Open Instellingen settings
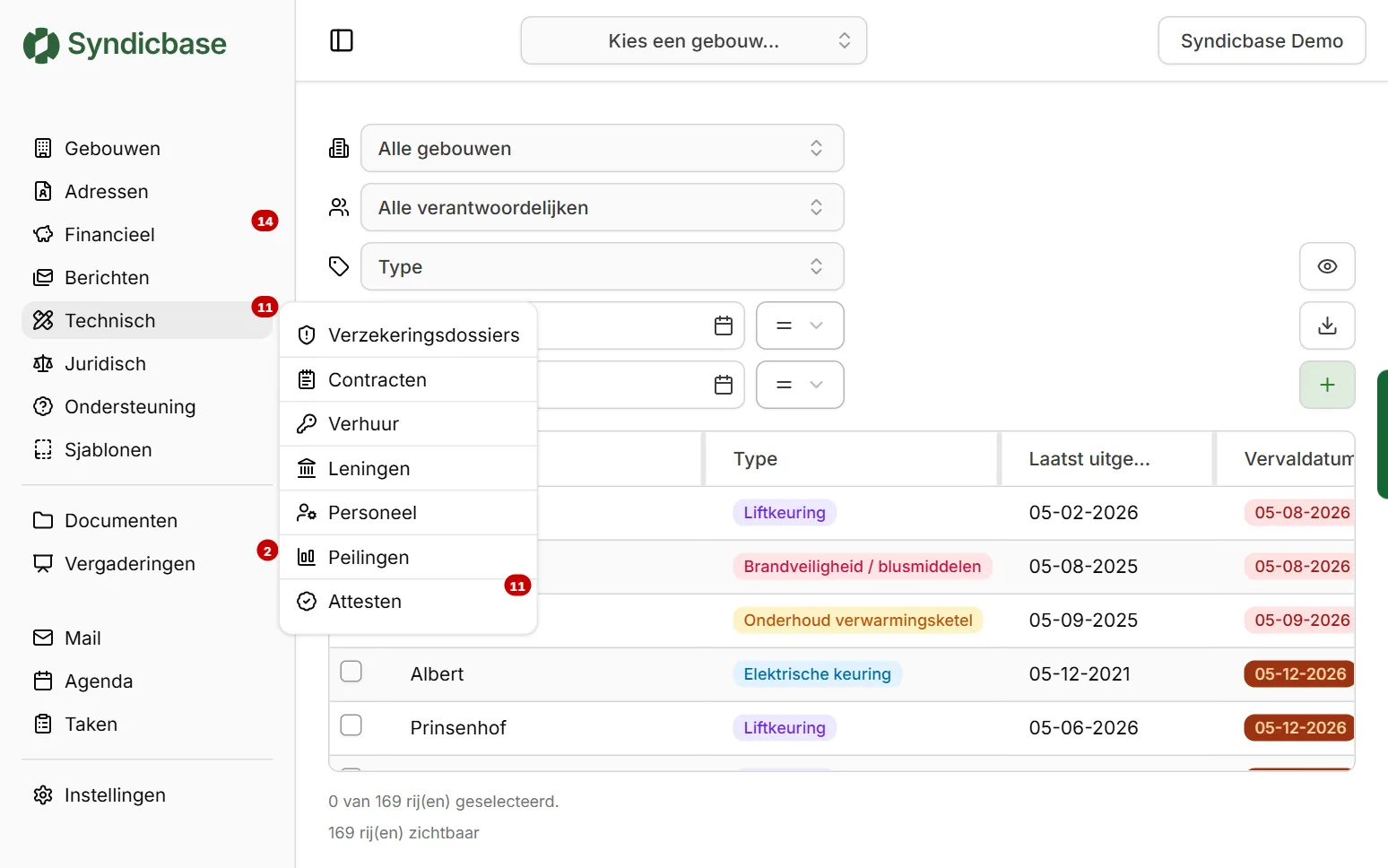The image size is (1388, 868). pyautogui.click(x=147, y=794)
